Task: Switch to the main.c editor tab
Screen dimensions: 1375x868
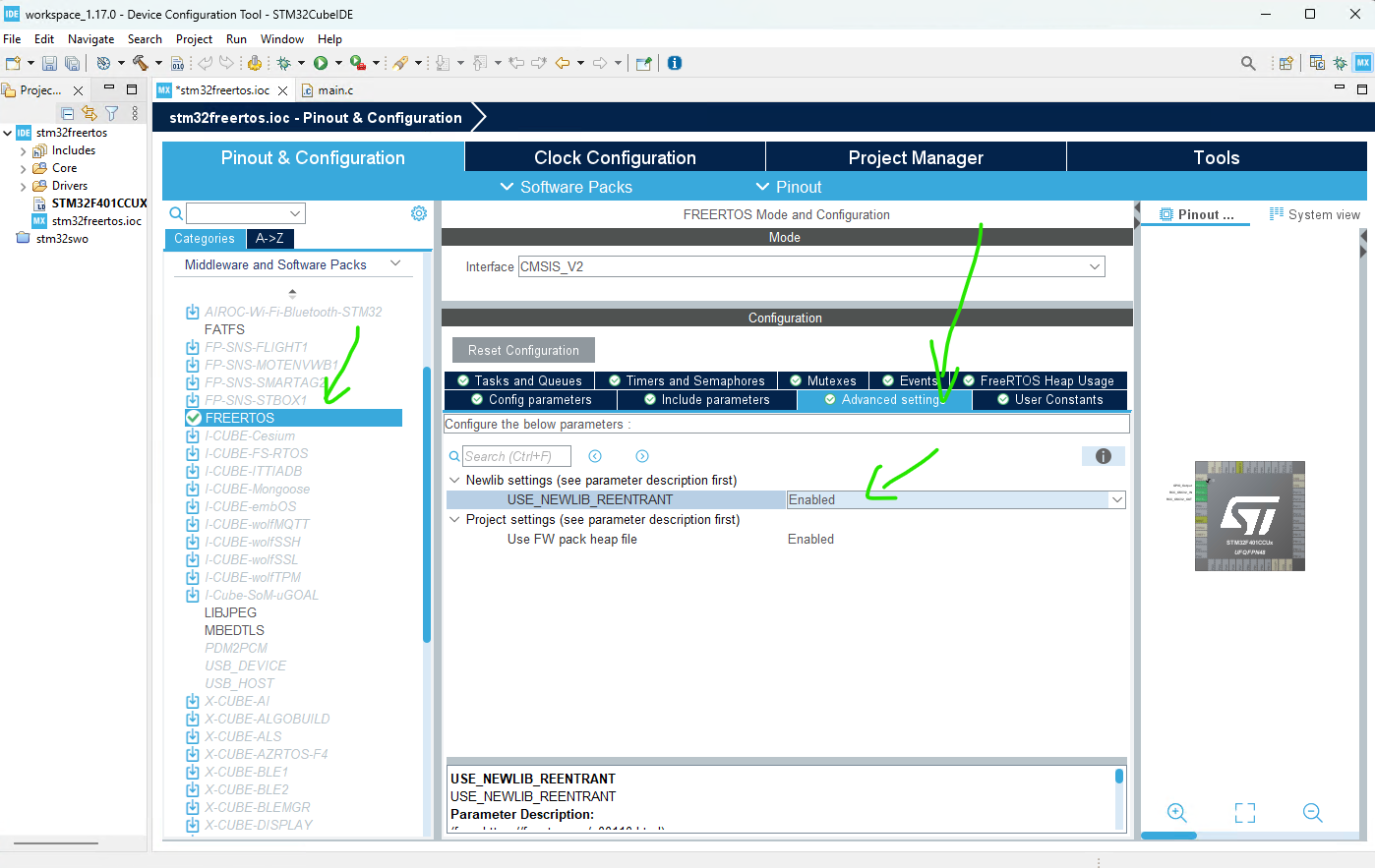Action: [328, 90]
